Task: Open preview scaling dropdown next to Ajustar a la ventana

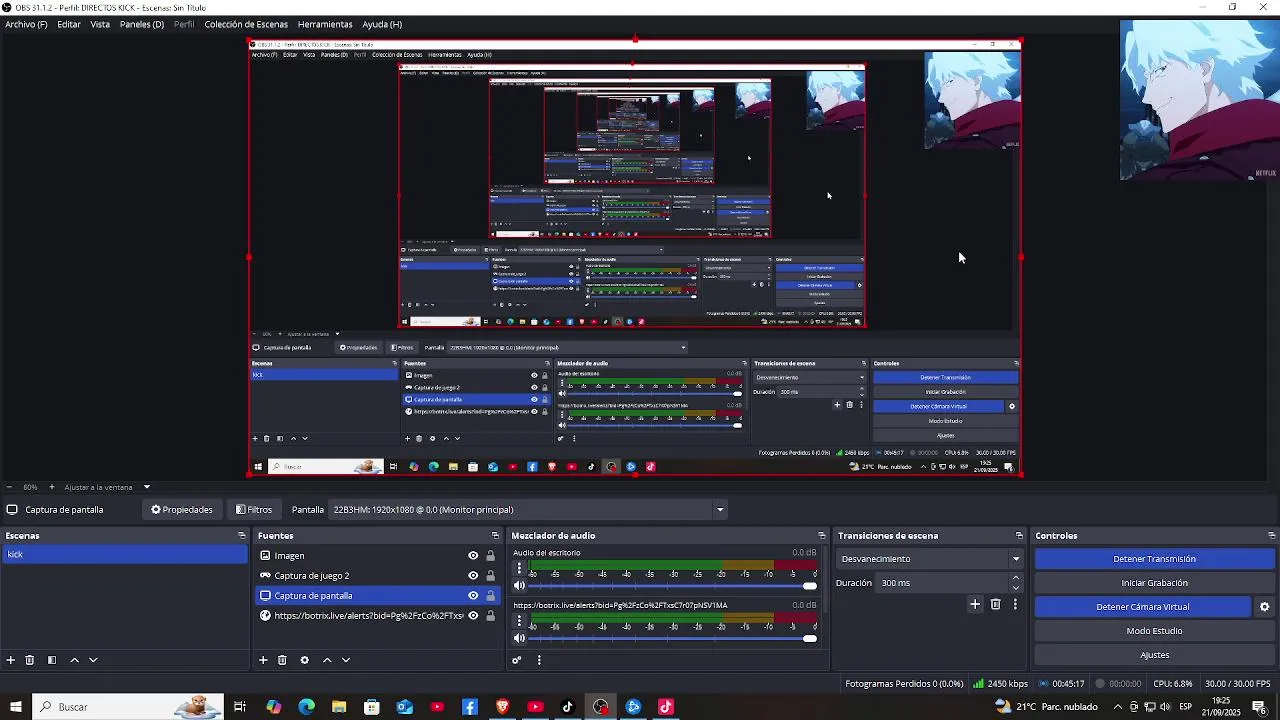Action: click(146, 487)
